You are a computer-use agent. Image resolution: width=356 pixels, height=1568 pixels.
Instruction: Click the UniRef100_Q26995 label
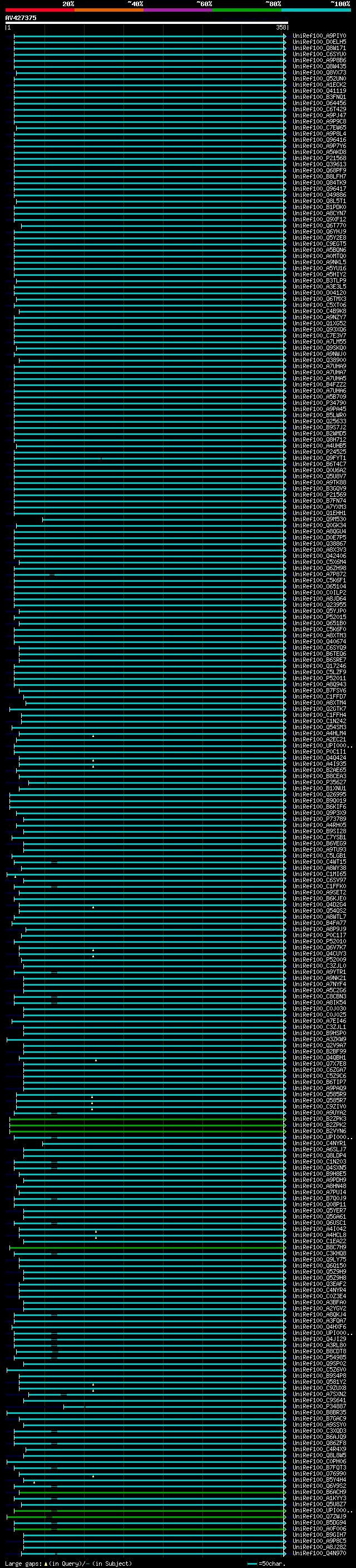click(319, 794)
